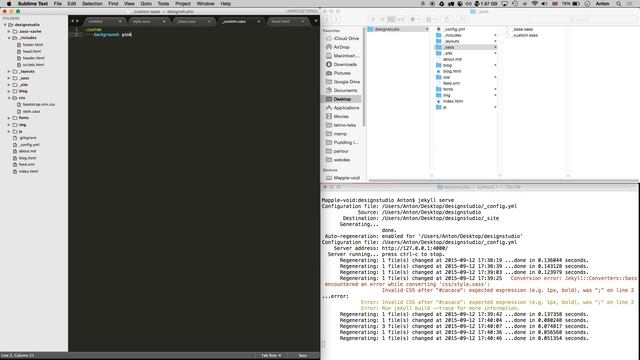Change Tab Size in status bar
Viewport: 640px width, 360px height.
tap(271, 356)
